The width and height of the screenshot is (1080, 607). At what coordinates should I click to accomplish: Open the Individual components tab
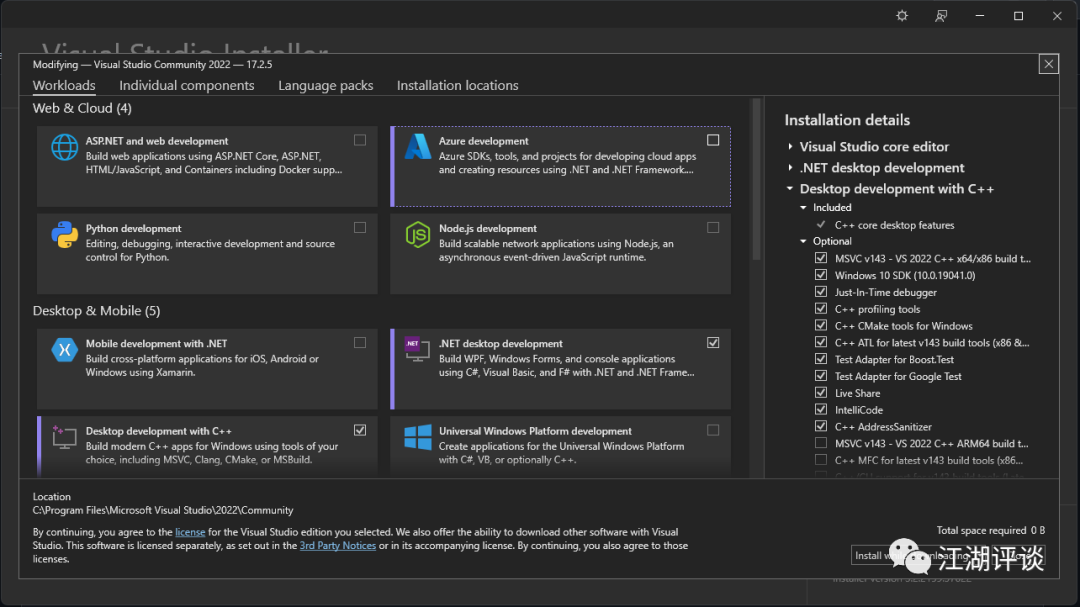[187, 85]
